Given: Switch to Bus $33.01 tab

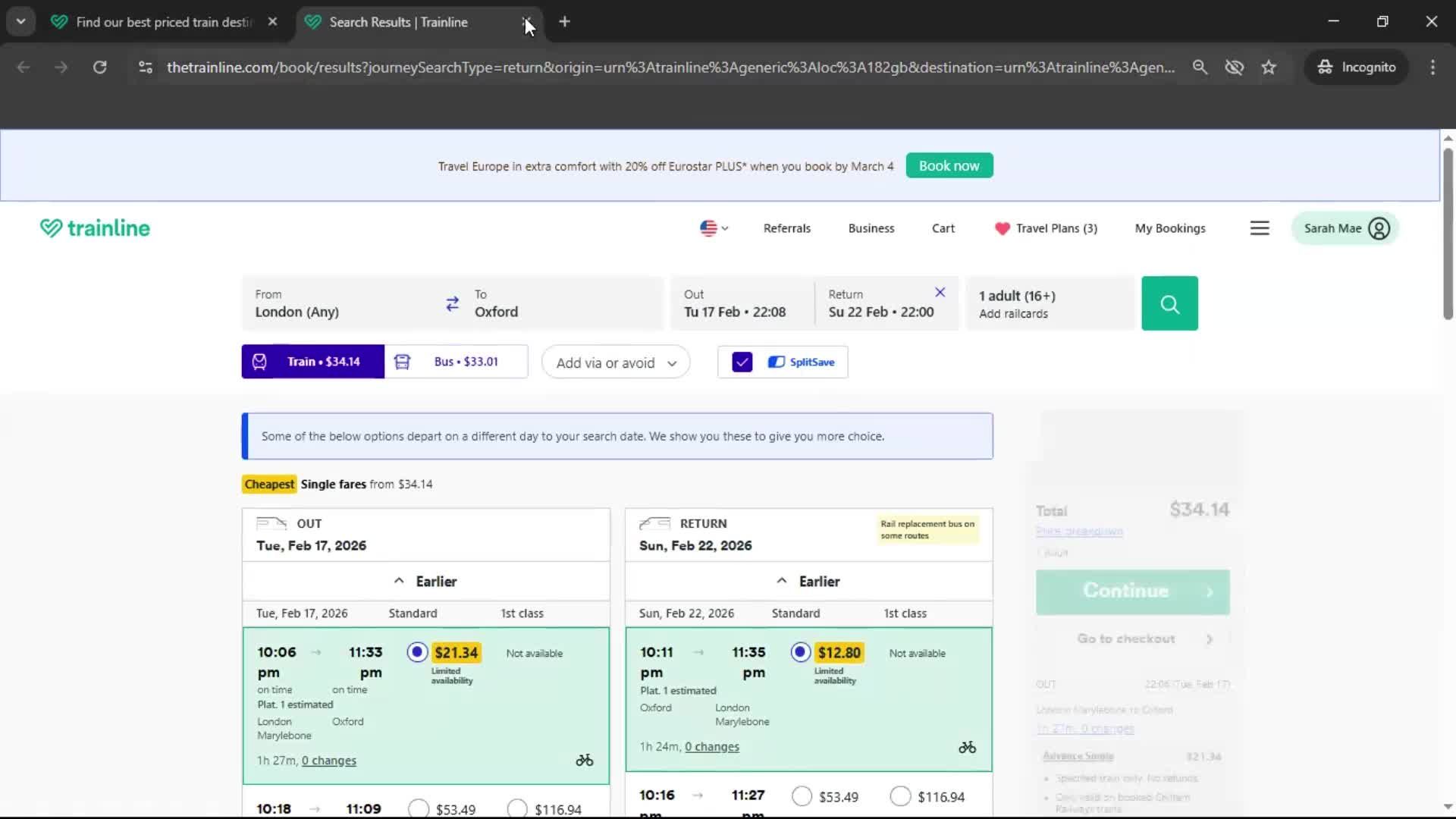Looking at the screenshot, I should click(x=456, y=362).
